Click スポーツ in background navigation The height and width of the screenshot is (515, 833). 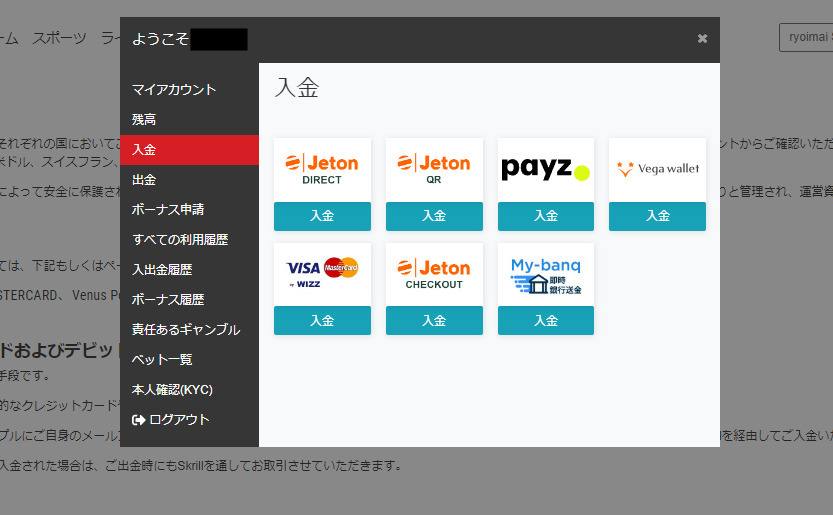[x=59, y=38]
